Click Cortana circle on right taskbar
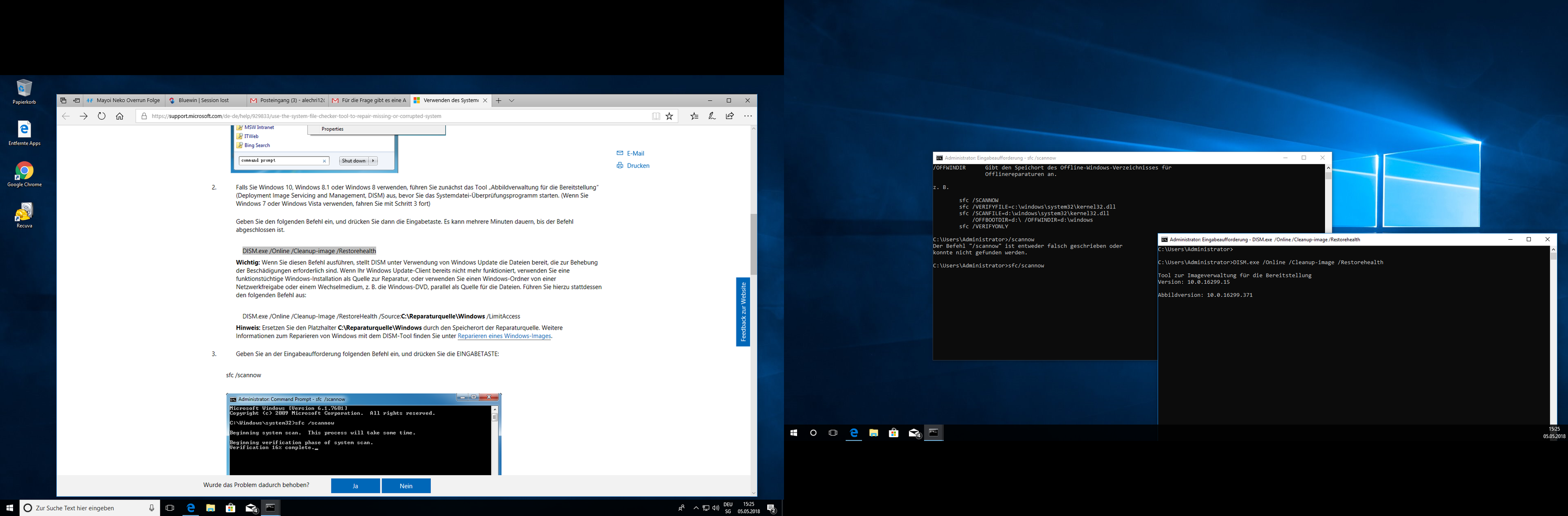 (813, 432)
